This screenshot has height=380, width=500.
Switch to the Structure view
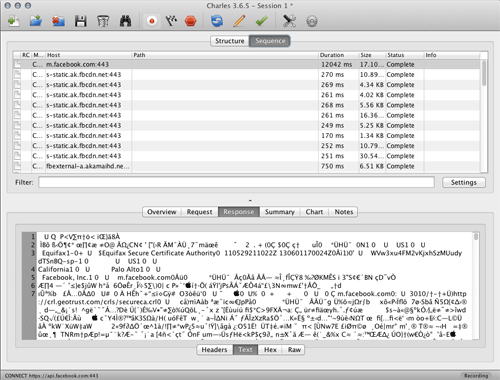click(x=230, y=41)
